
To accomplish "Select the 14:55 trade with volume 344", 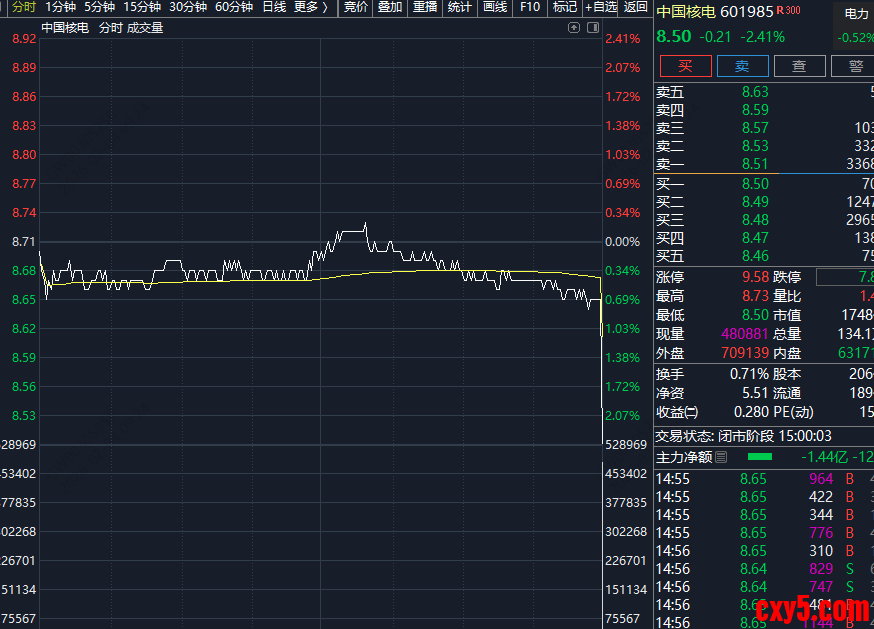I will (764, 515).
